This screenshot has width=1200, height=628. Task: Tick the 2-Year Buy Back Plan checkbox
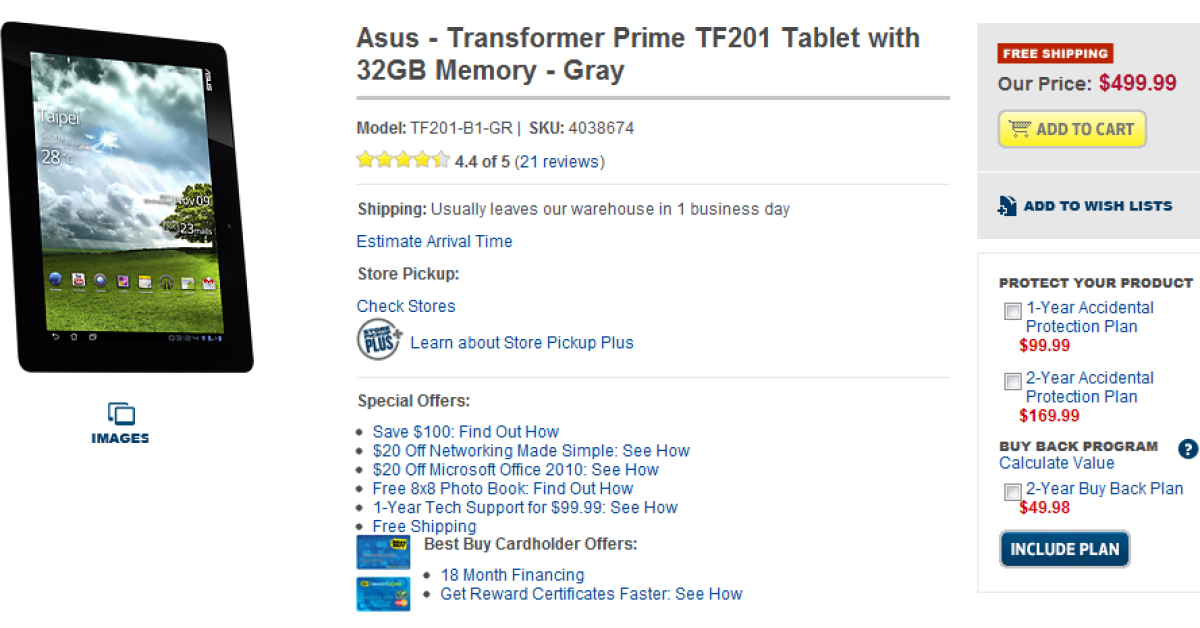(x=1013, y=492)
